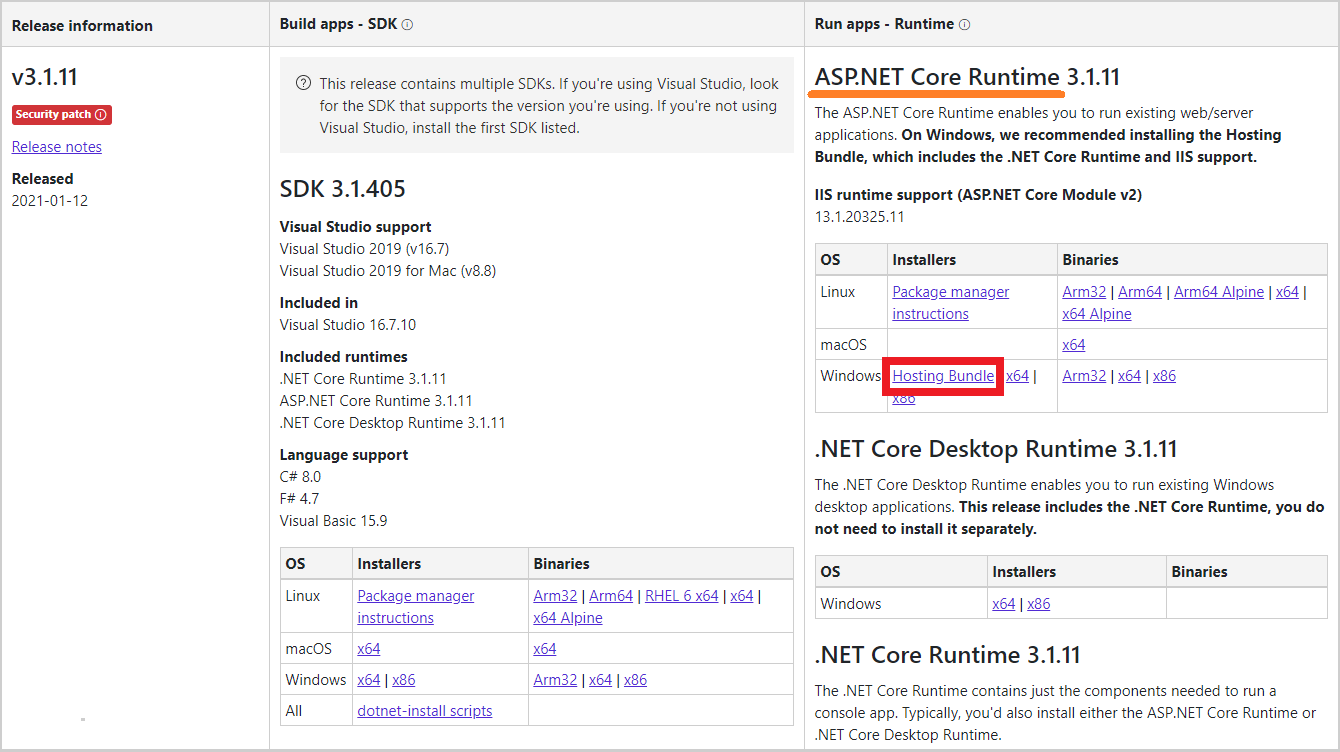Download SDK Windows x86 binaries
The image size is (1340, 752).
pos(636,680)
